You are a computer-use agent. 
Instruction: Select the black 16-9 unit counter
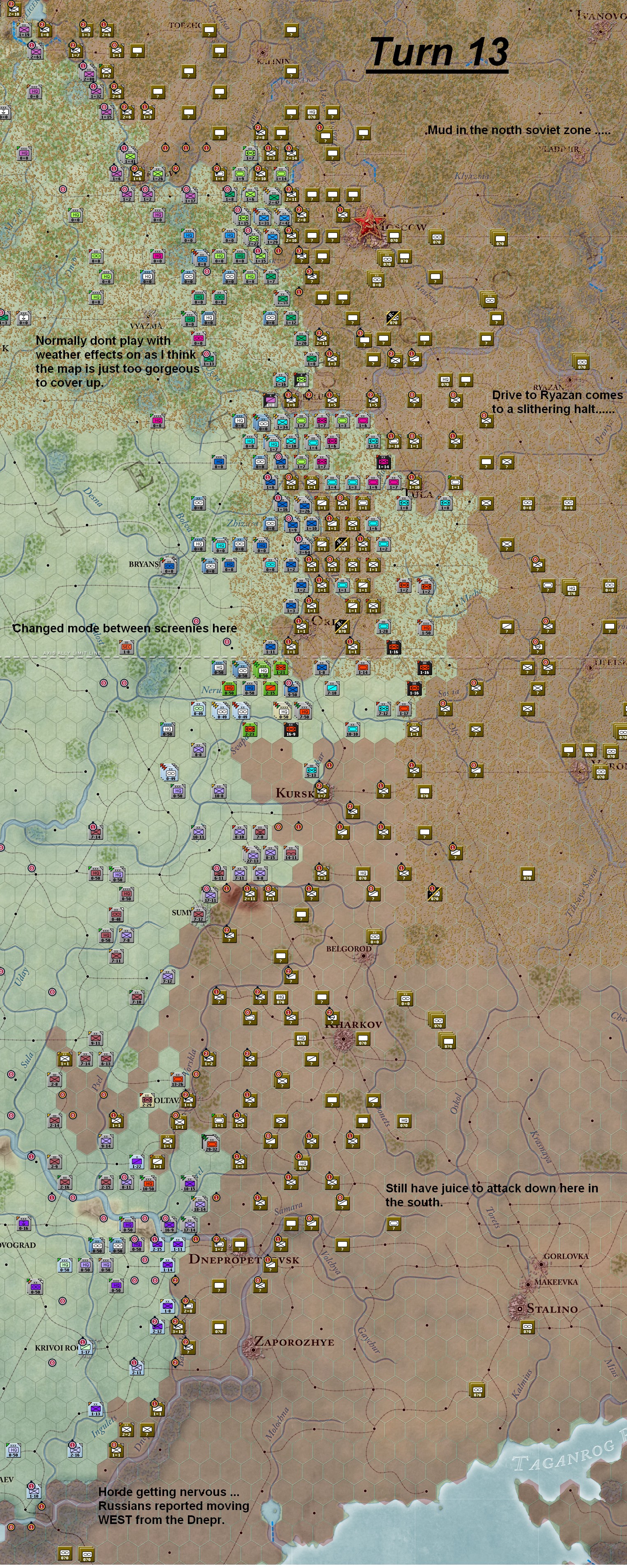pyautogui.click(x=292, y=729)
